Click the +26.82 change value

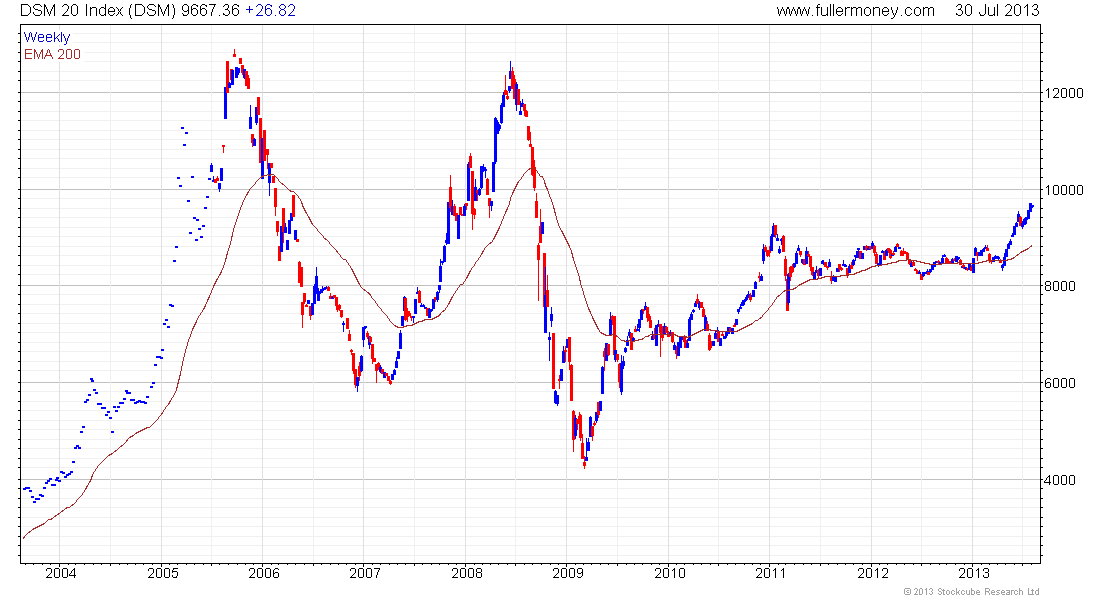point(270,11)
